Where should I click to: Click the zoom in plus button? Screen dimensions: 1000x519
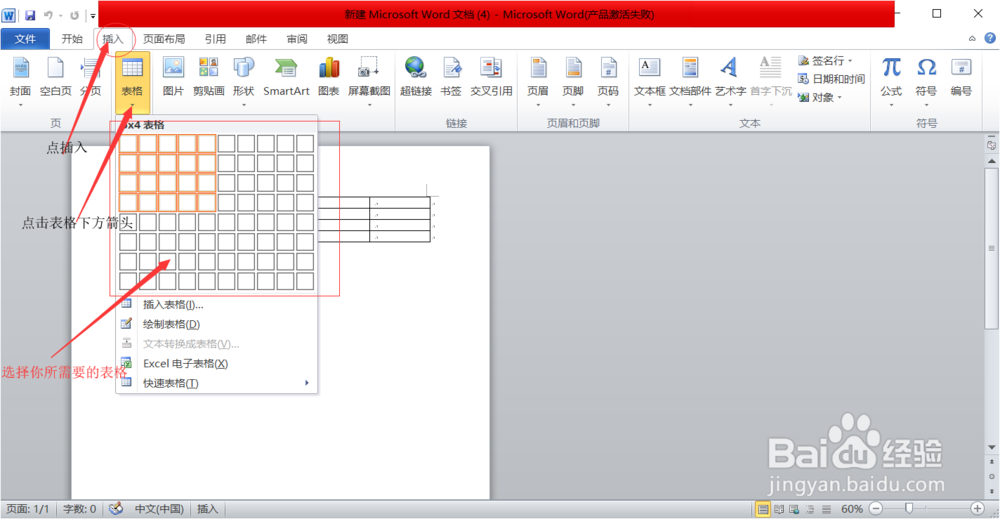click(977, 508)
